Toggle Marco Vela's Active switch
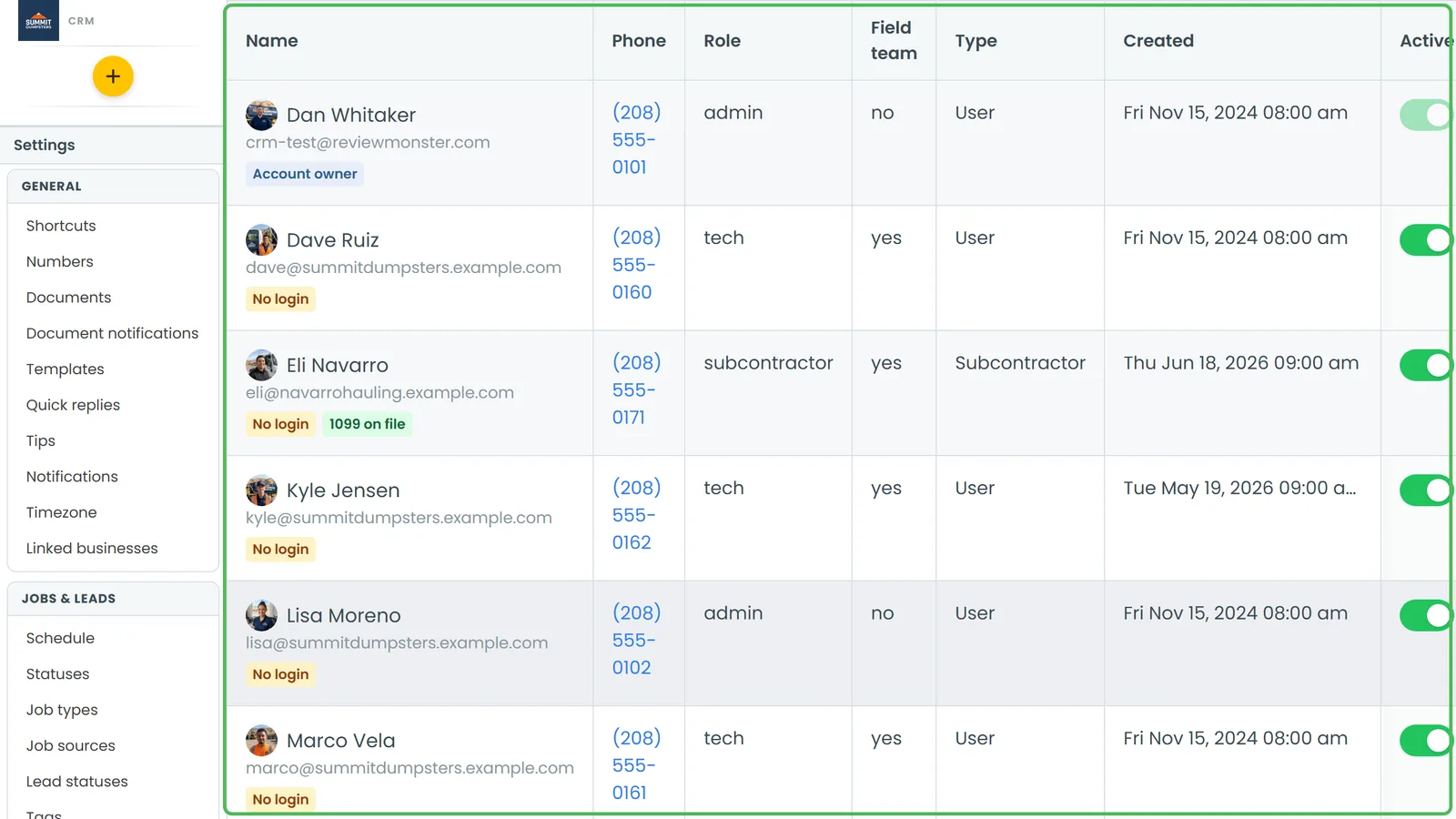1456x819 pixels. pos(1426,741)
